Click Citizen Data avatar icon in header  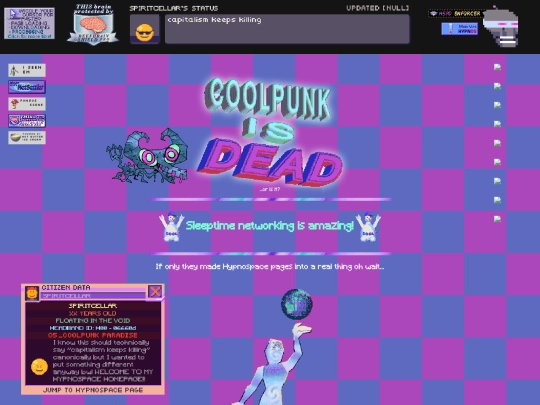click(32, 293)
